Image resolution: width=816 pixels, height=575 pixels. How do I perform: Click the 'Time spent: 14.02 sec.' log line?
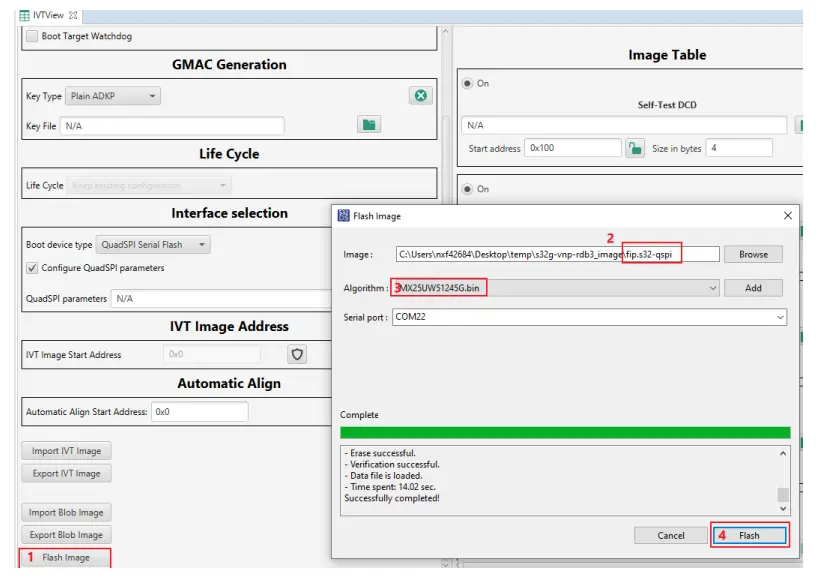coord(390,487)
